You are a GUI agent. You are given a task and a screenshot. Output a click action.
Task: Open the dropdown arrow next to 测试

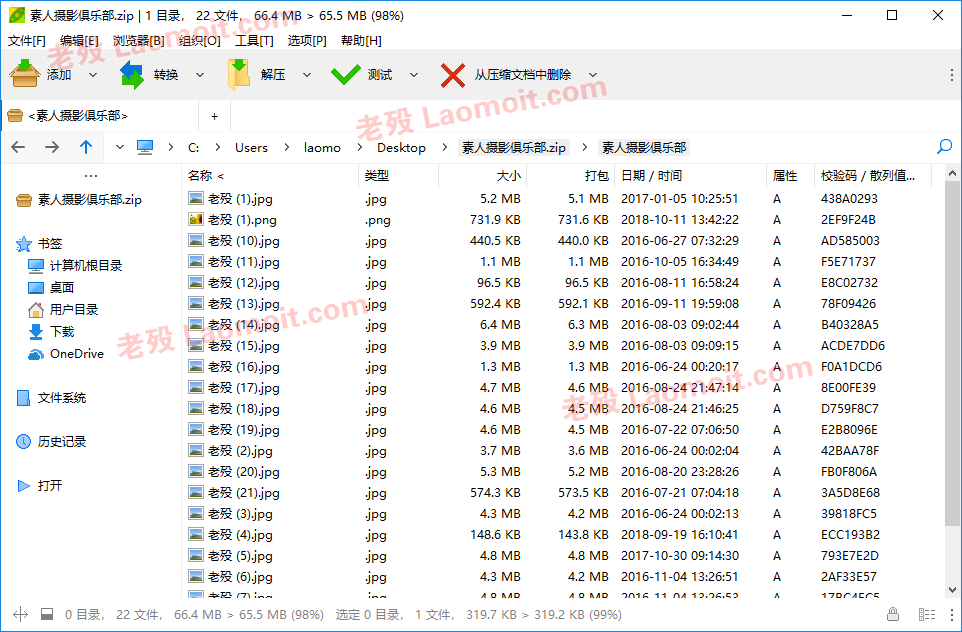click(x=414, y=75)
